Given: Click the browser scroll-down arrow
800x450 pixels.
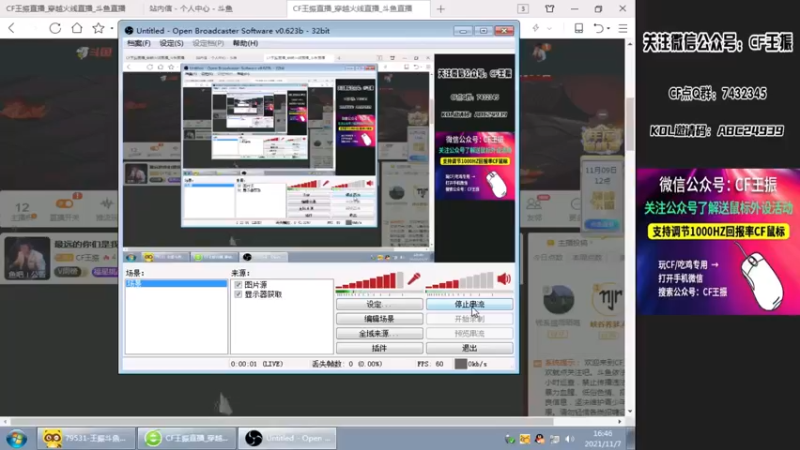Looking at the screenshot, I should [631, 411].
